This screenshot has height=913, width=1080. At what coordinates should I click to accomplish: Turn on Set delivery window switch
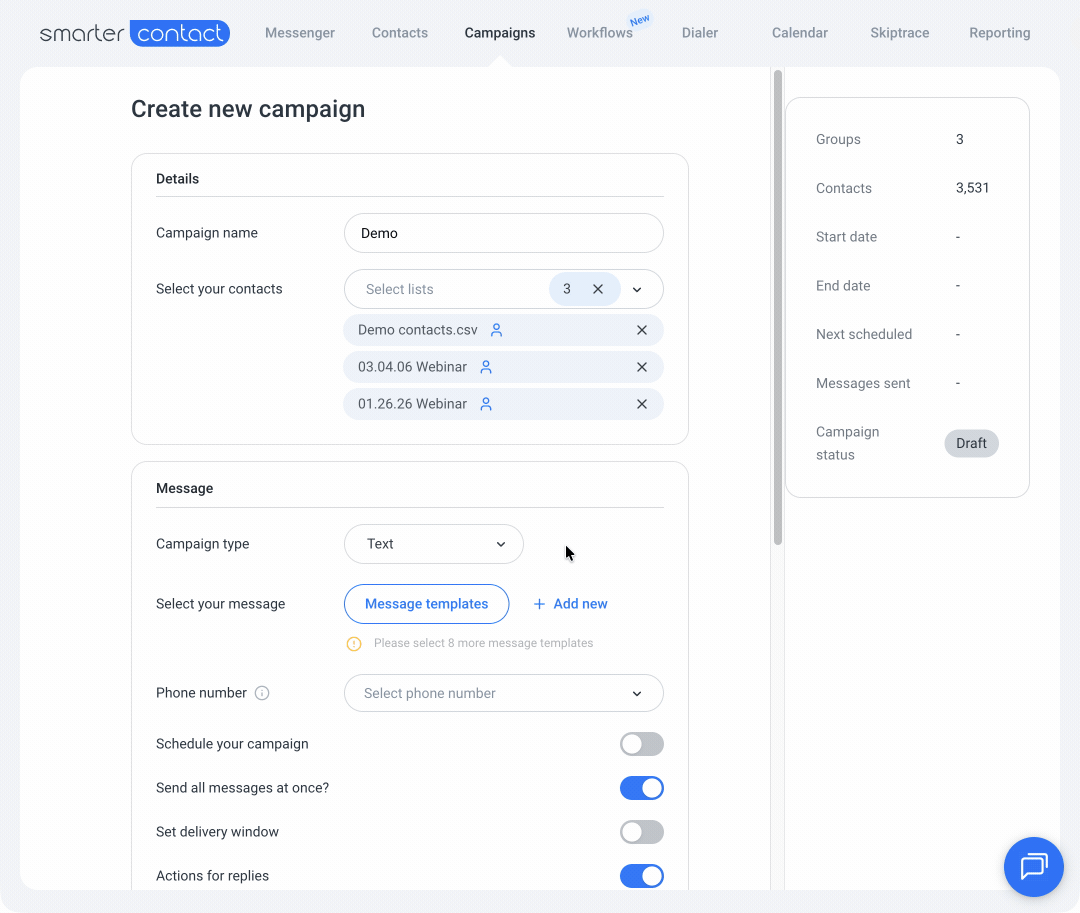point(641,832)
